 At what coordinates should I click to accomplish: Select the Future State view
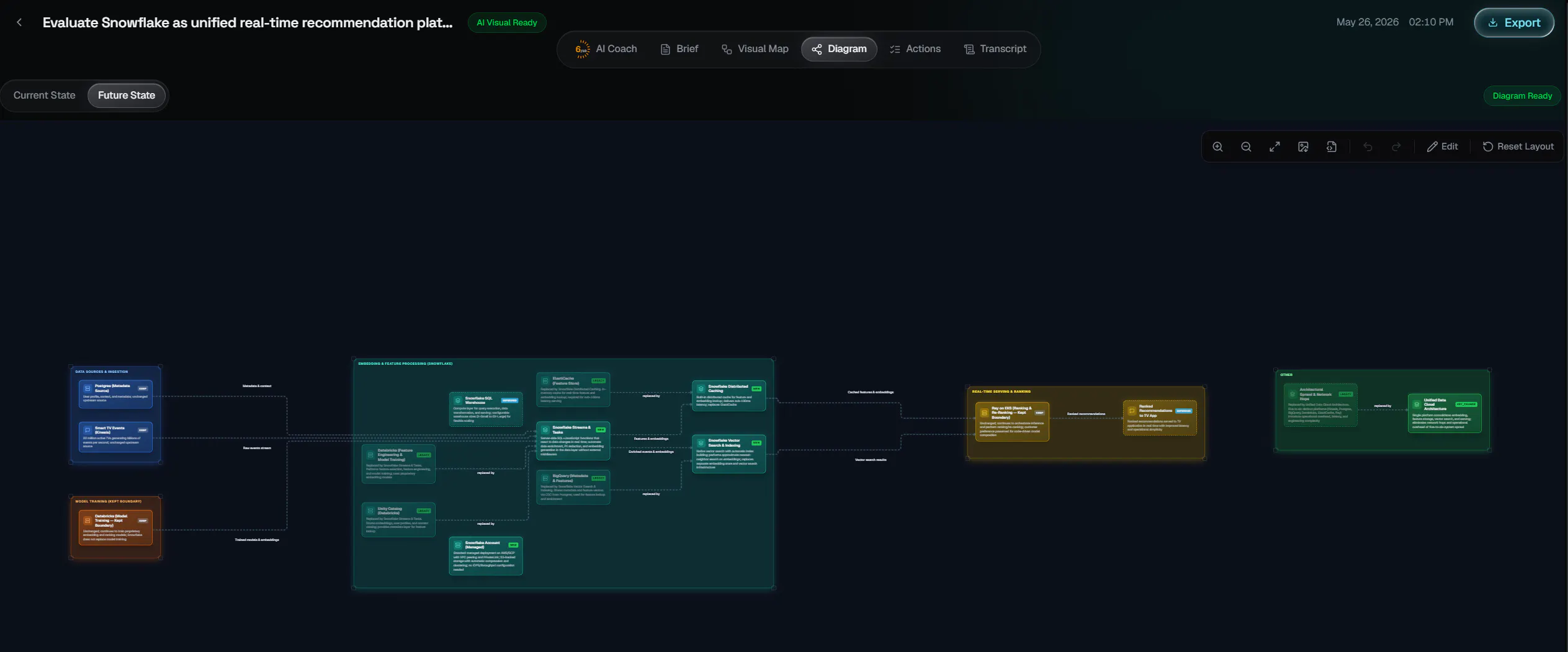tap(127, 96)
